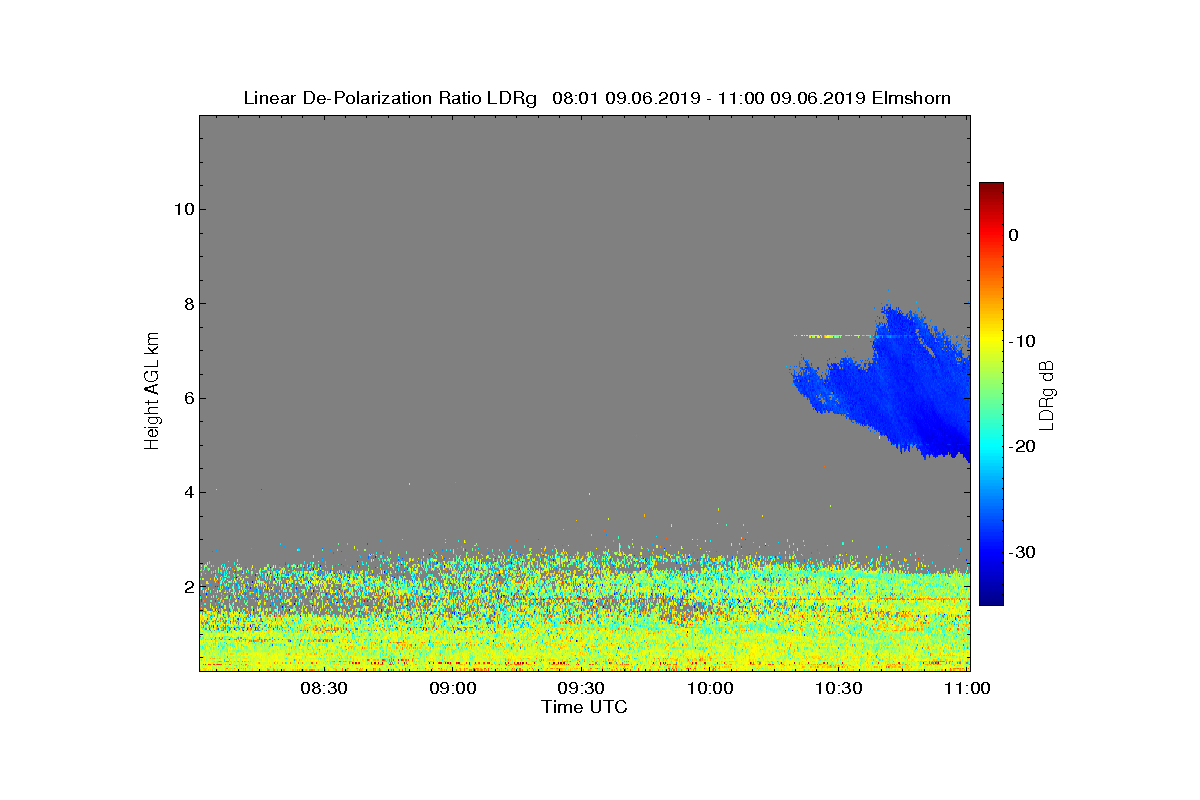Click the colorbar value -30

pos(1023,552)
